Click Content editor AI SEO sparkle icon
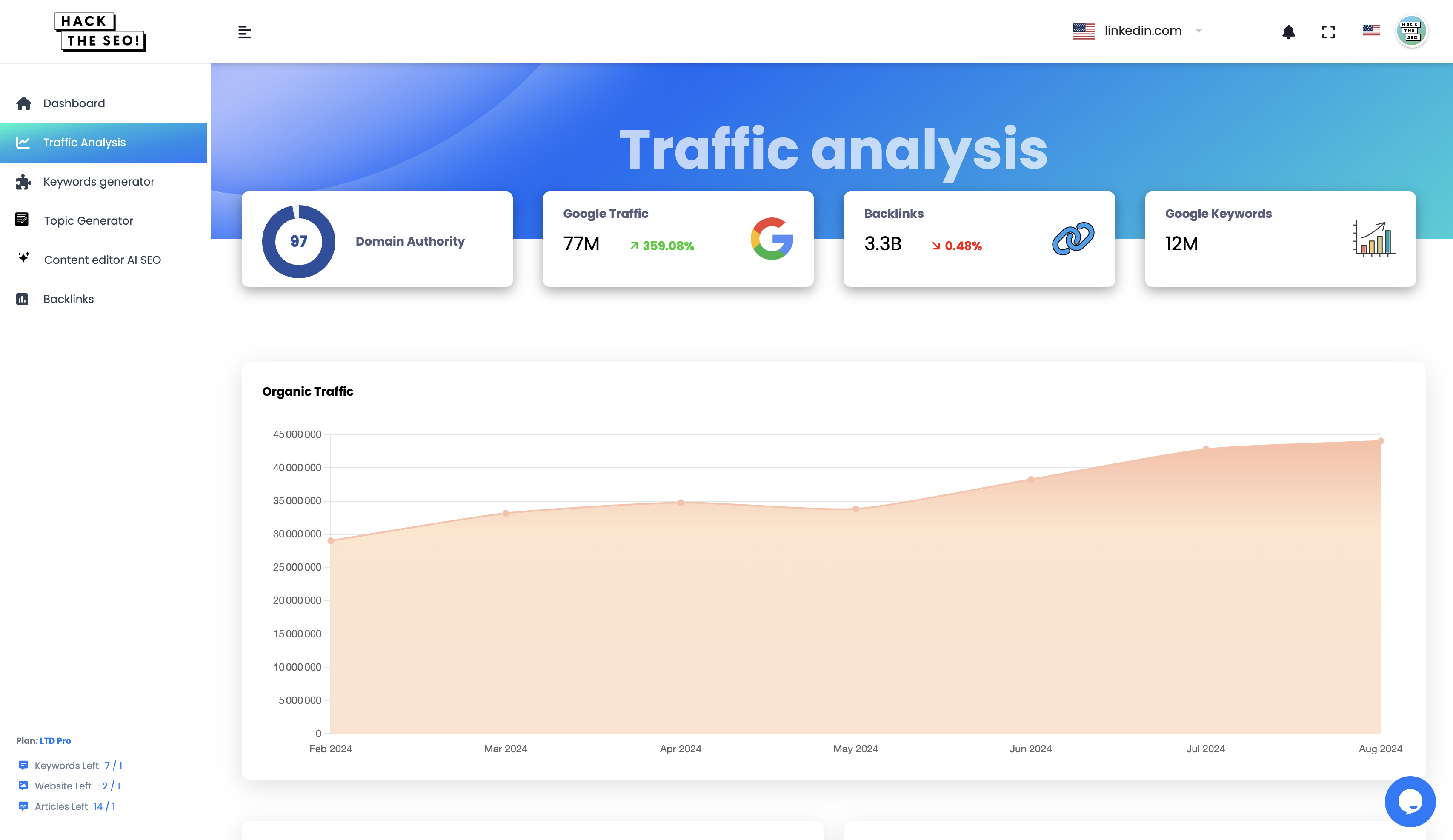 click(23, 258)
